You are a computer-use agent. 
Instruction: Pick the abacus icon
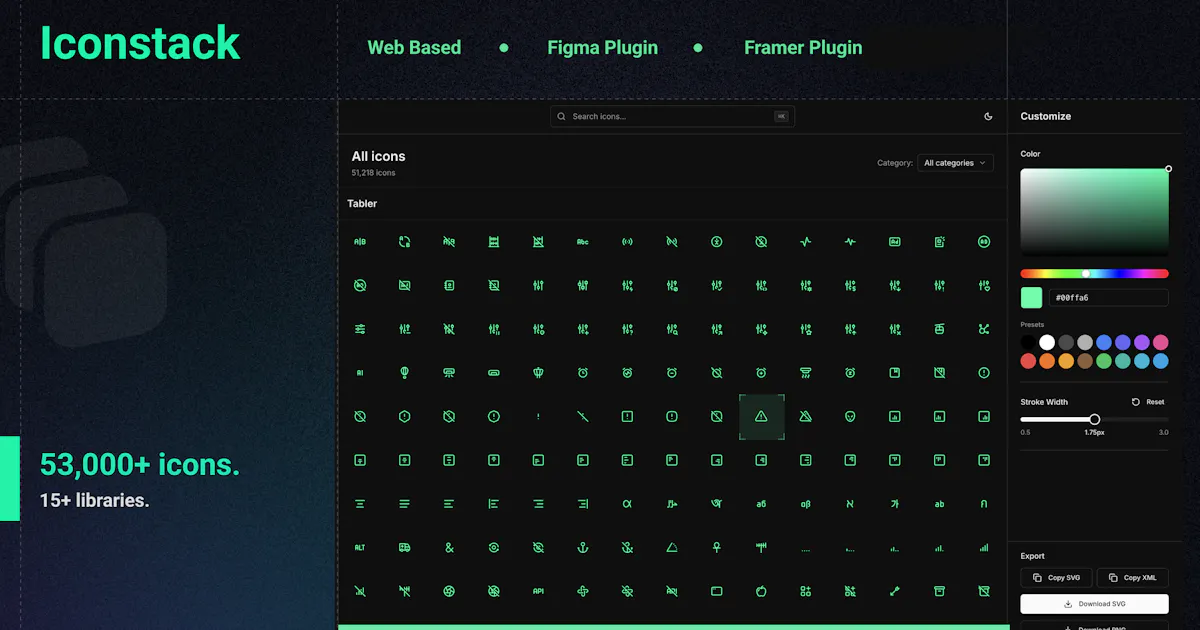(493, 242)
